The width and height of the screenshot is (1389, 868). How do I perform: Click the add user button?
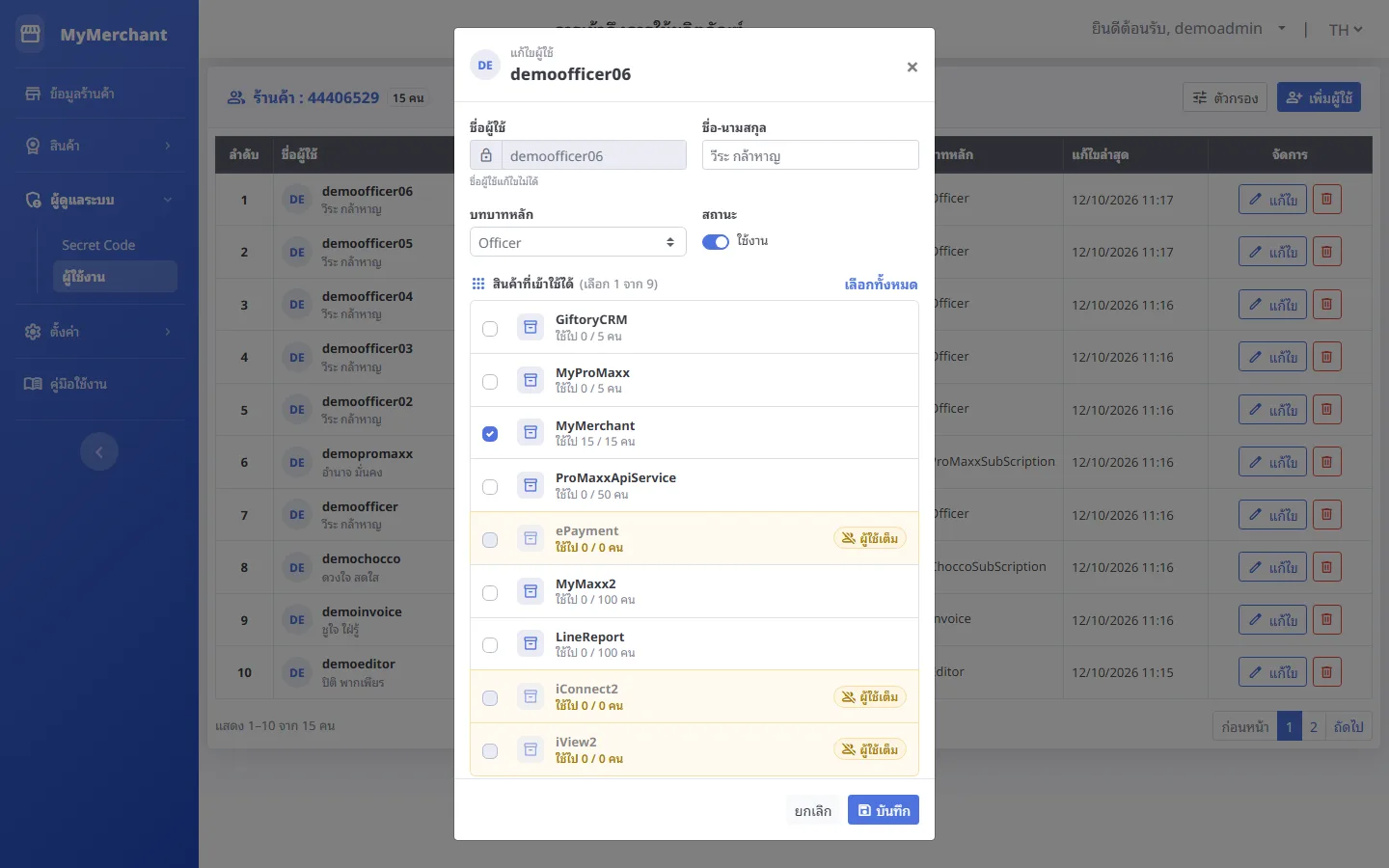pos(1319,97)
